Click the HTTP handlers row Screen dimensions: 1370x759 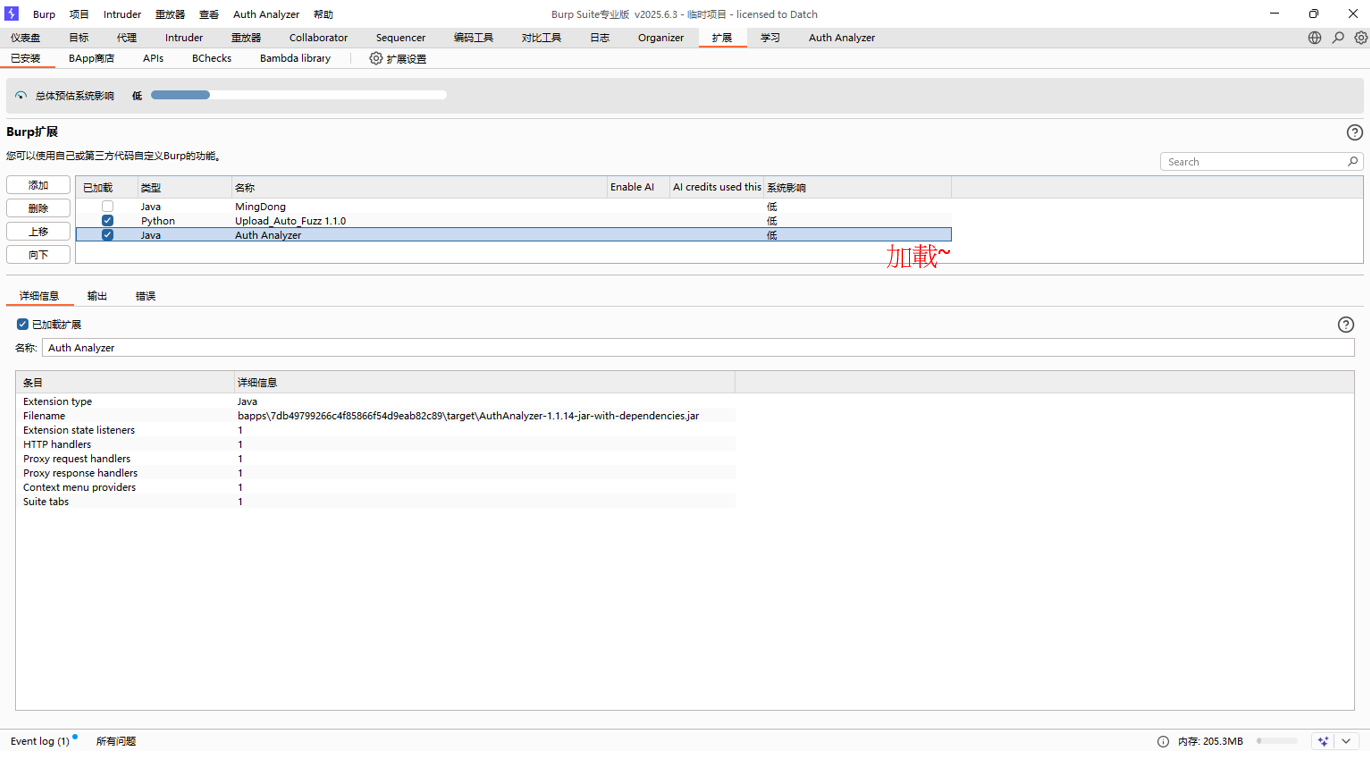[x=375, y=444]
